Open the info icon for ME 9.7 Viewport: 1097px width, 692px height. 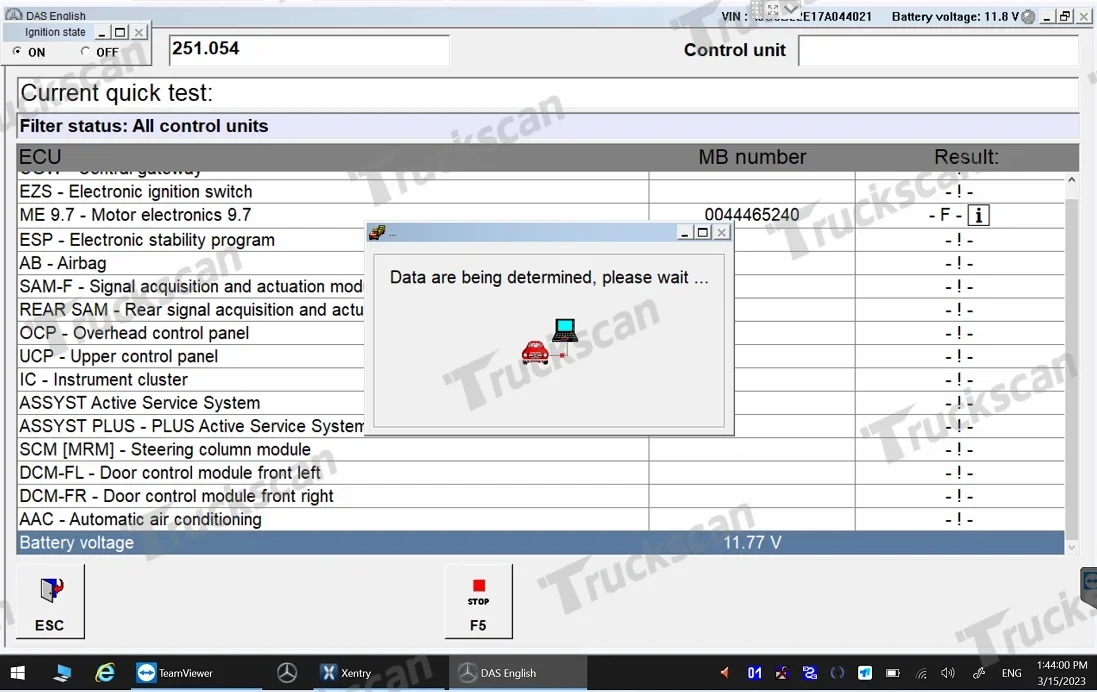click(978, 216)
